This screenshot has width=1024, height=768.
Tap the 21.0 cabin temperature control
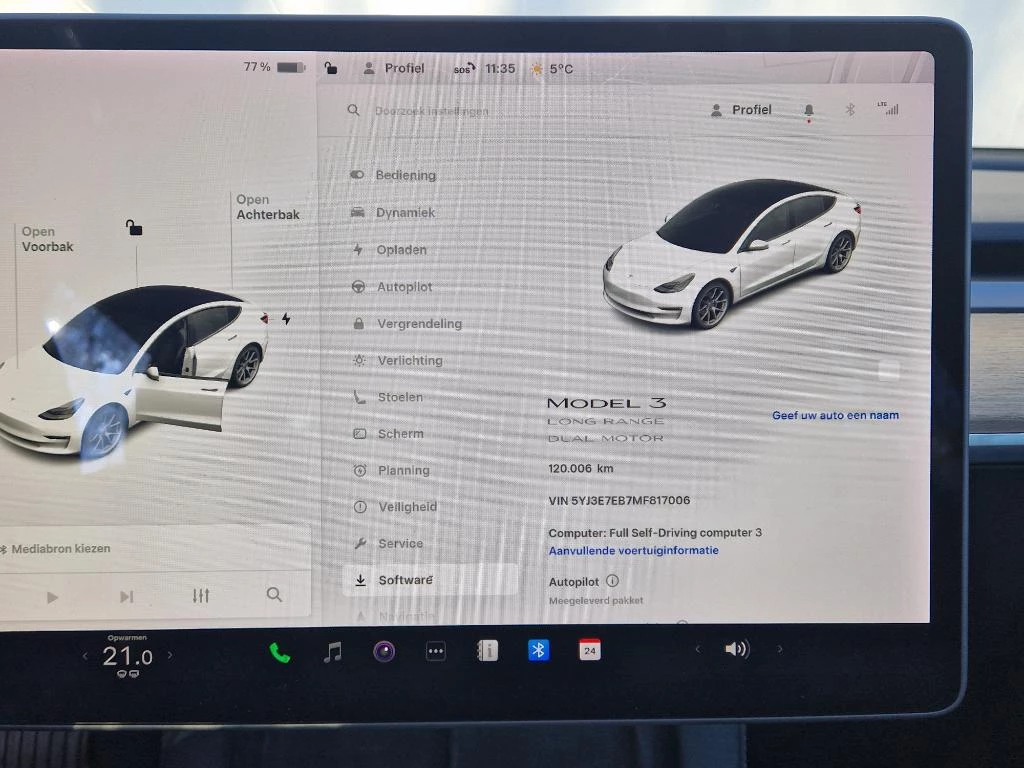tap(128, 655)
